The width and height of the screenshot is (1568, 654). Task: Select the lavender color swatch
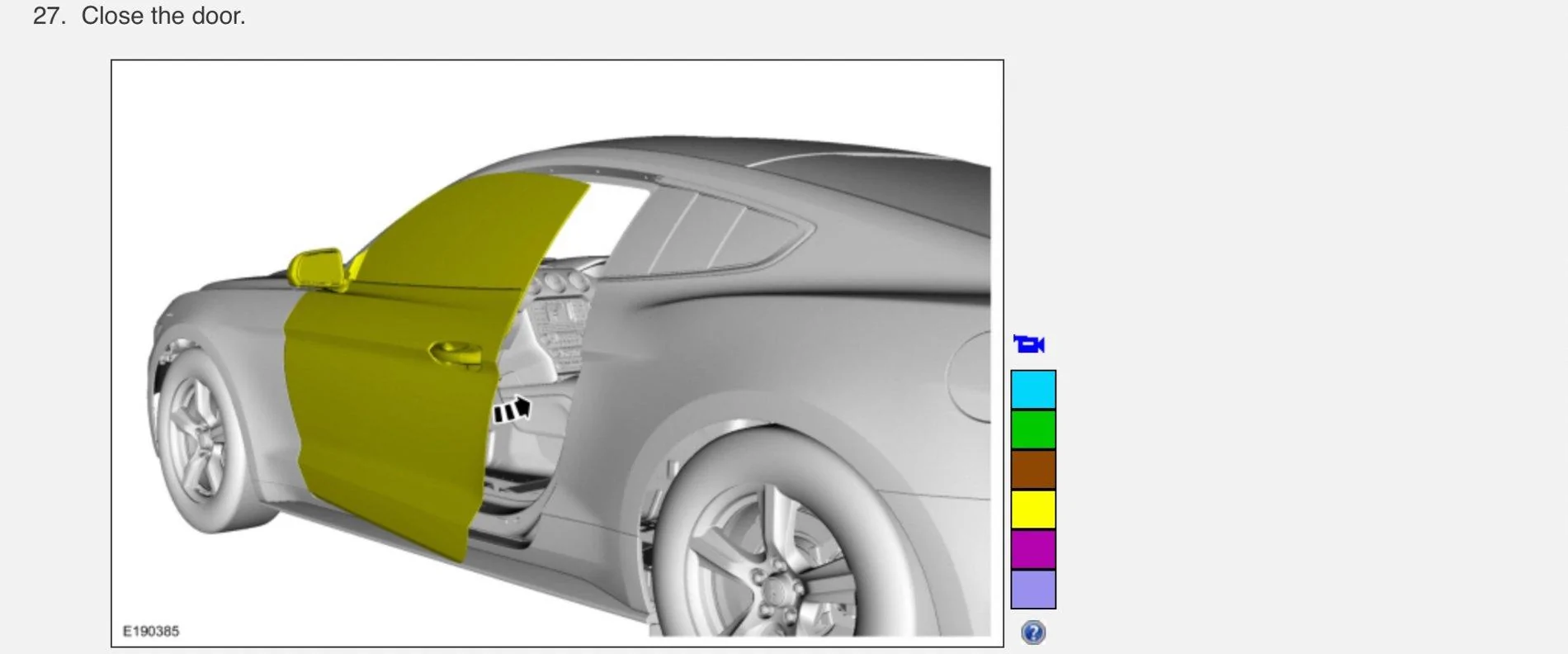click(x=1033, y=589)
